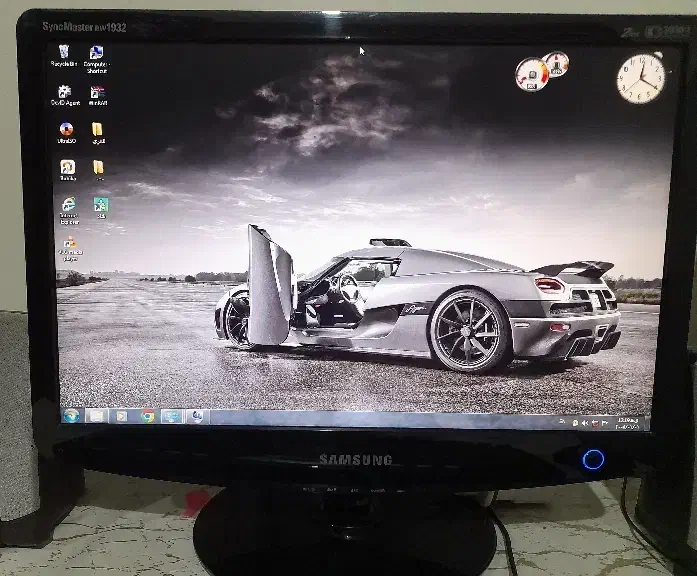The image size is (697, 576).
Task: Open Windows Explorer from the taskbar
Action: tap(97, 416)
